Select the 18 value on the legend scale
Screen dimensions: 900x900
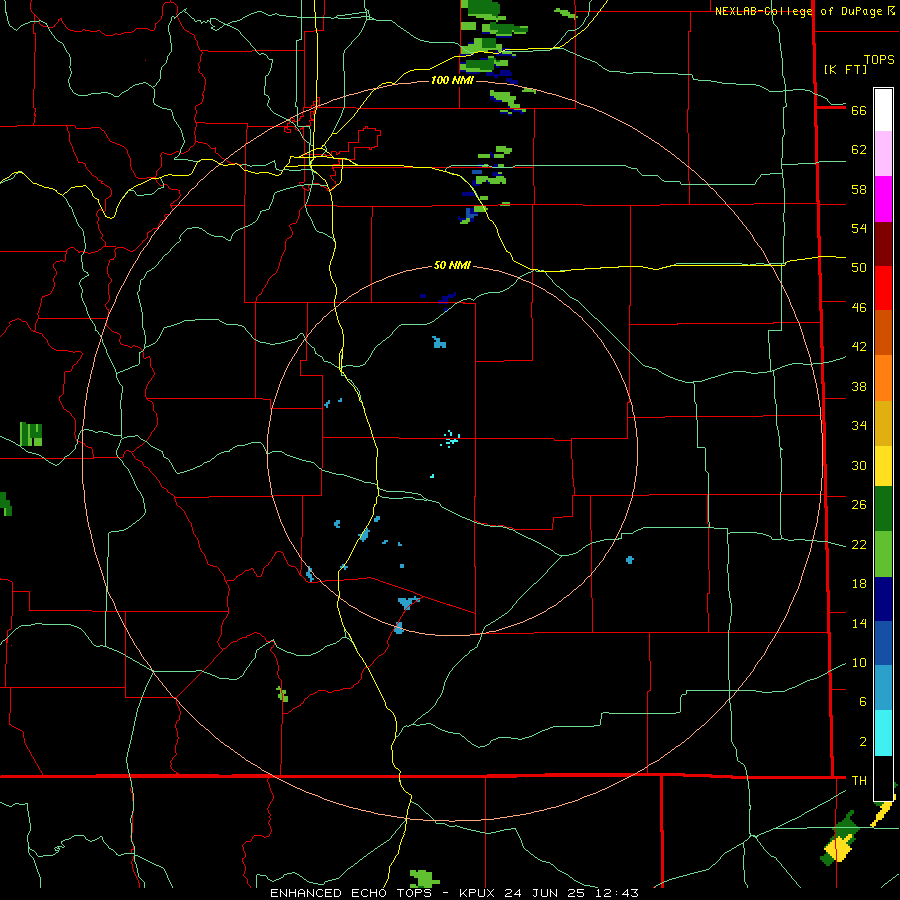[x=859, y=584]
